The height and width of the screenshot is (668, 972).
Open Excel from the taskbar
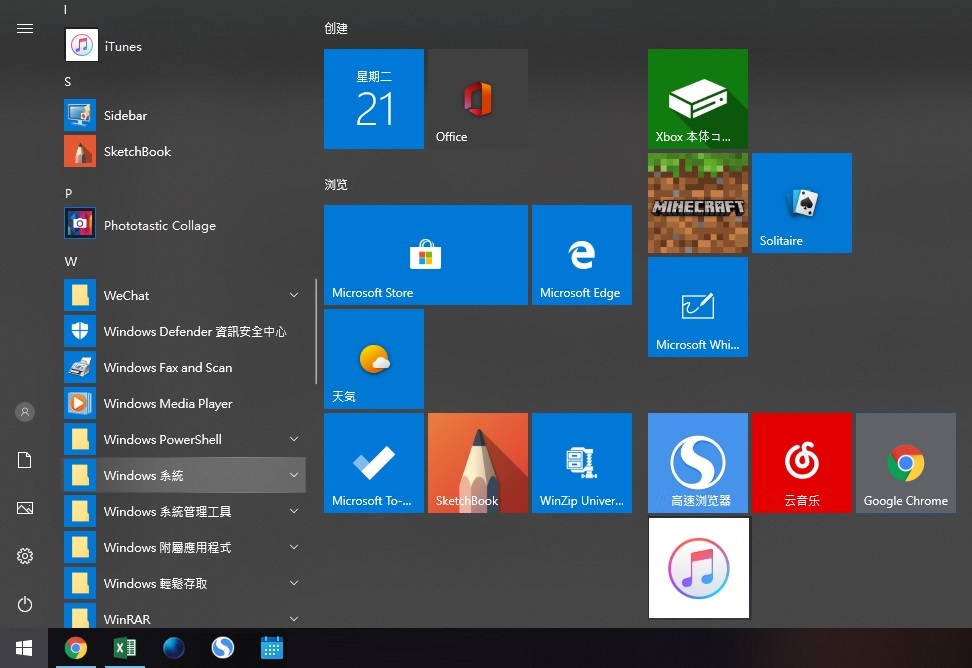coord(124,648)
